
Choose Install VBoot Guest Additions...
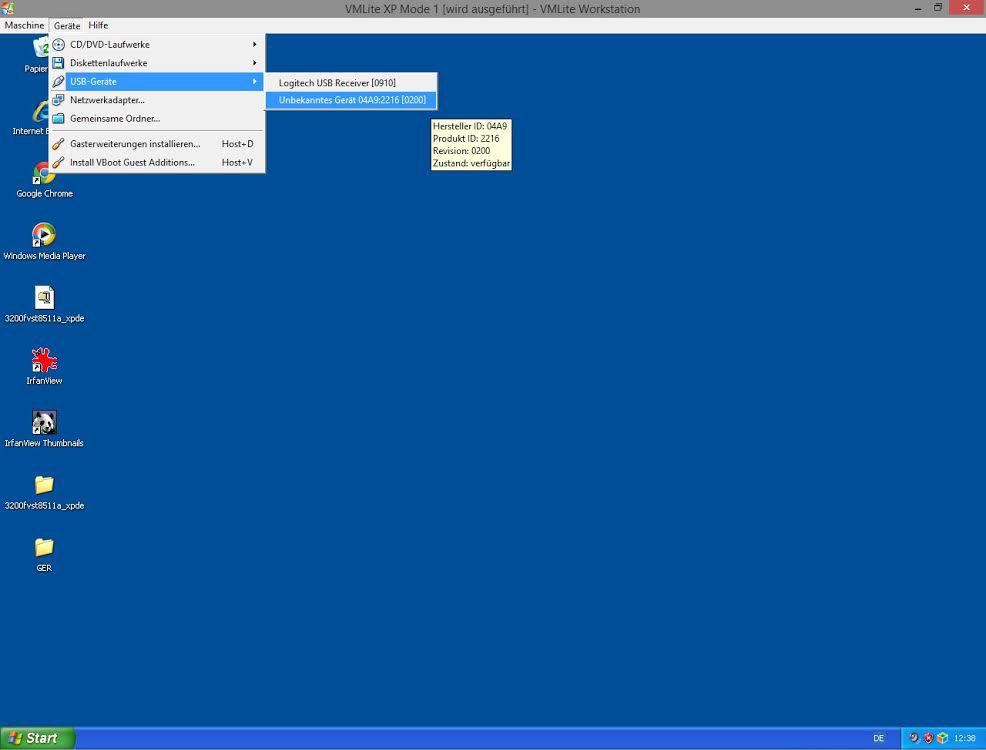(156, 162)
